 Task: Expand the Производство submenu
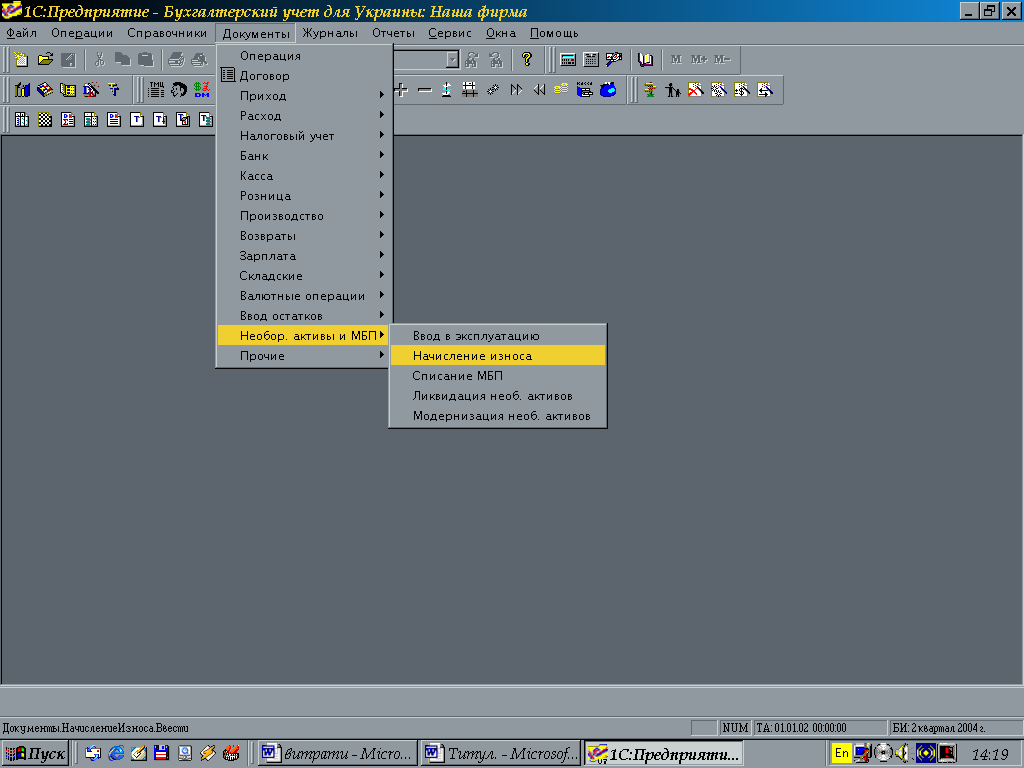click(x=304, y=216)
